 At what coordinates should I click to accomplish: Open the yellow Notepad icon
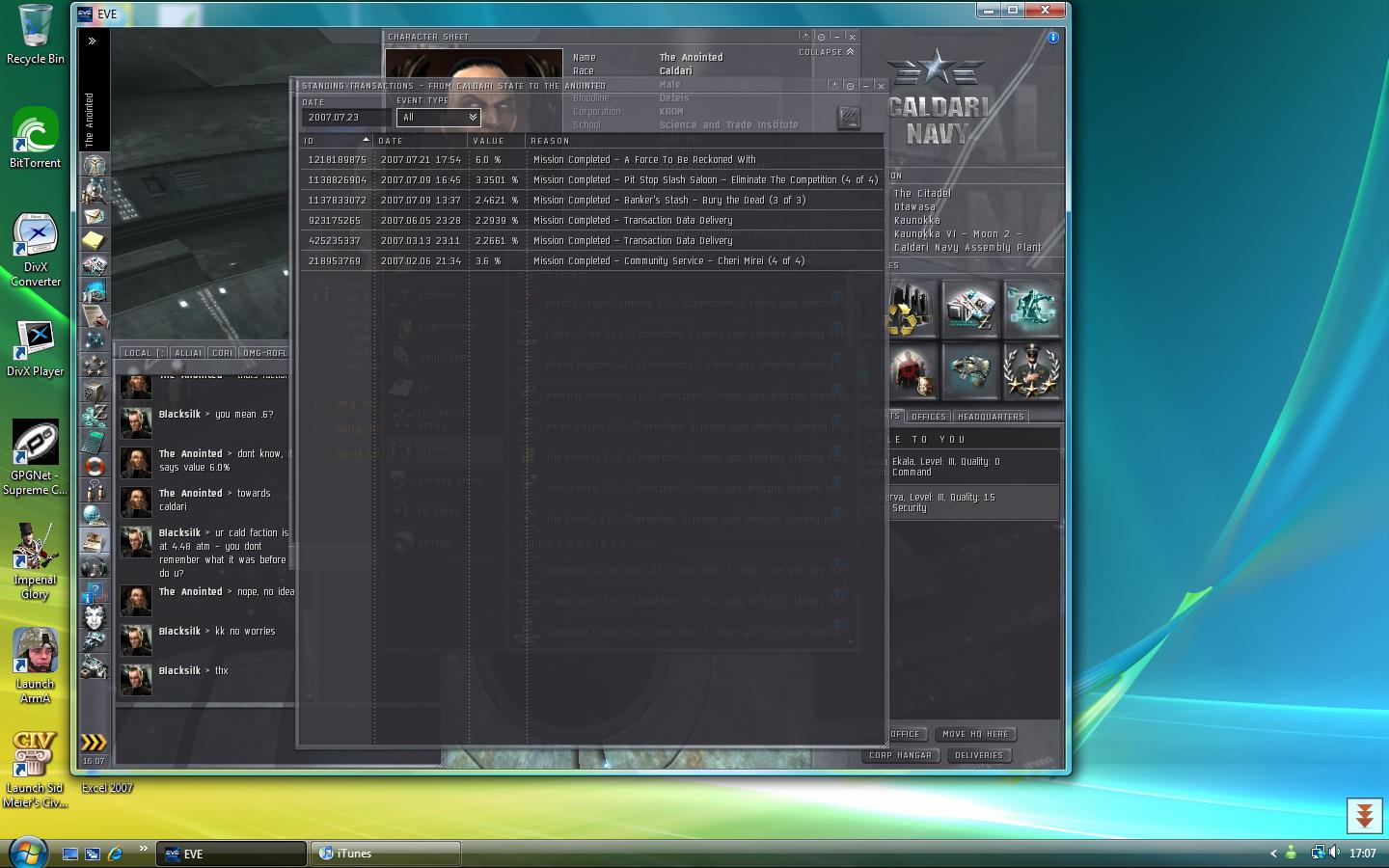click(x=95, y=240)
